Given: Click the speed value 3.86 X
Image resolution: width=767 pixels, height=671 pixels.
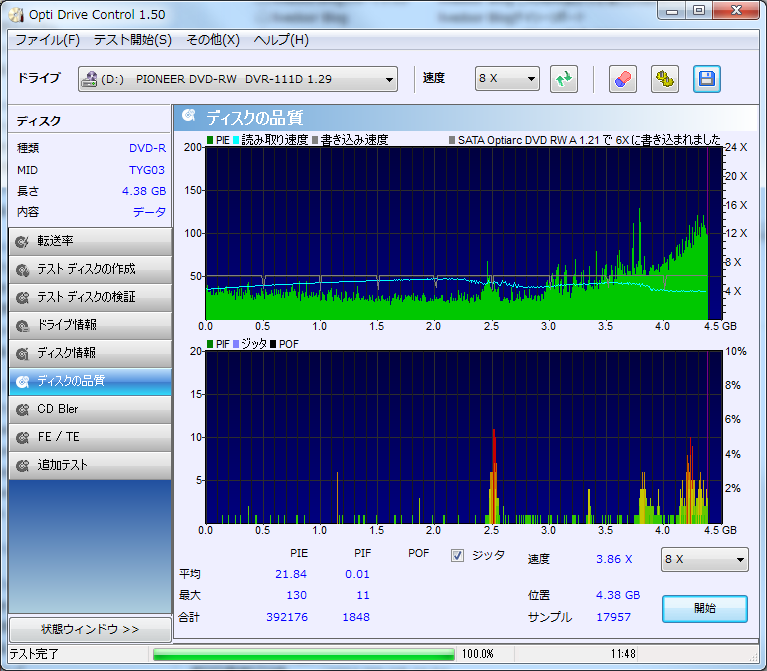Looking at the screenshot, I should tap(614, 559).
